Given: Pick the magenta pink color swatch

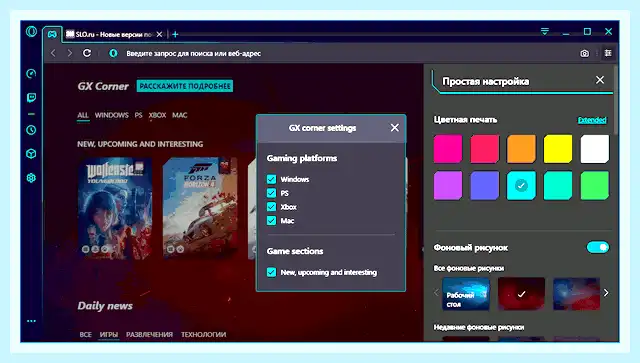Looking at the screenshot, I should point(448,149).
